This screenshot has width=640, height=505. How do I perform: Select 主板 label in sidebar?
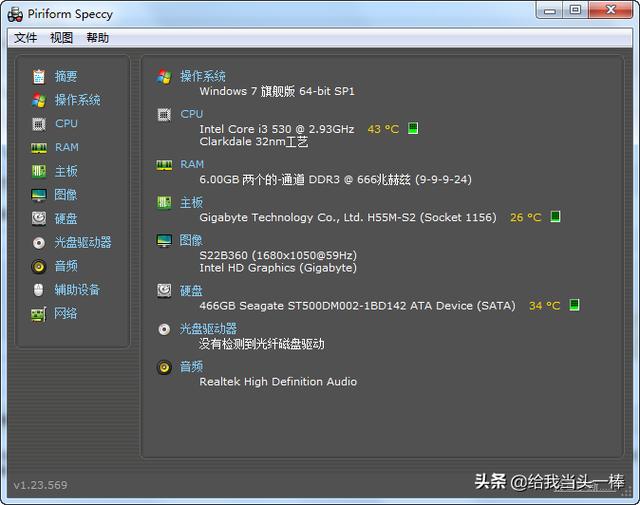[66, 171]
